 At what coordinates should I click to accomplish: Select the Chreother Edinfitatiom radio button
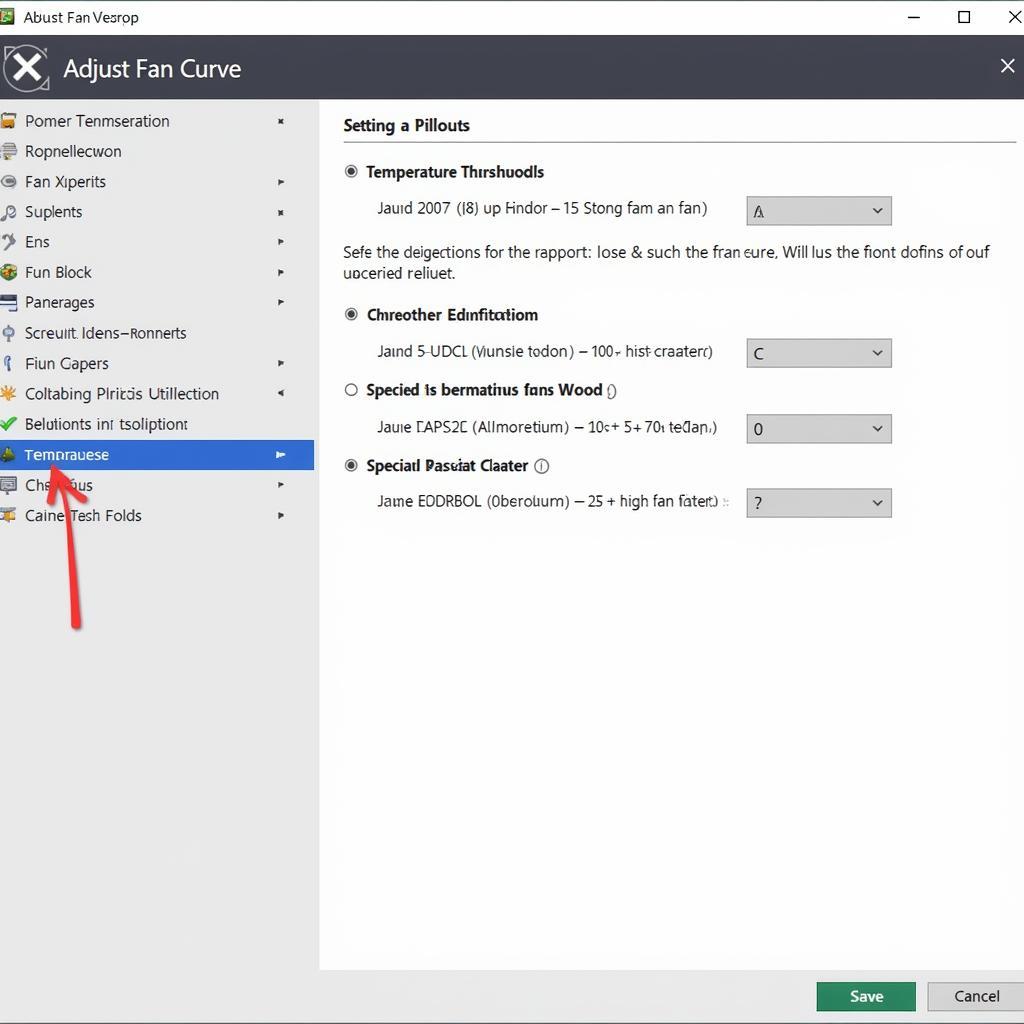351,315
